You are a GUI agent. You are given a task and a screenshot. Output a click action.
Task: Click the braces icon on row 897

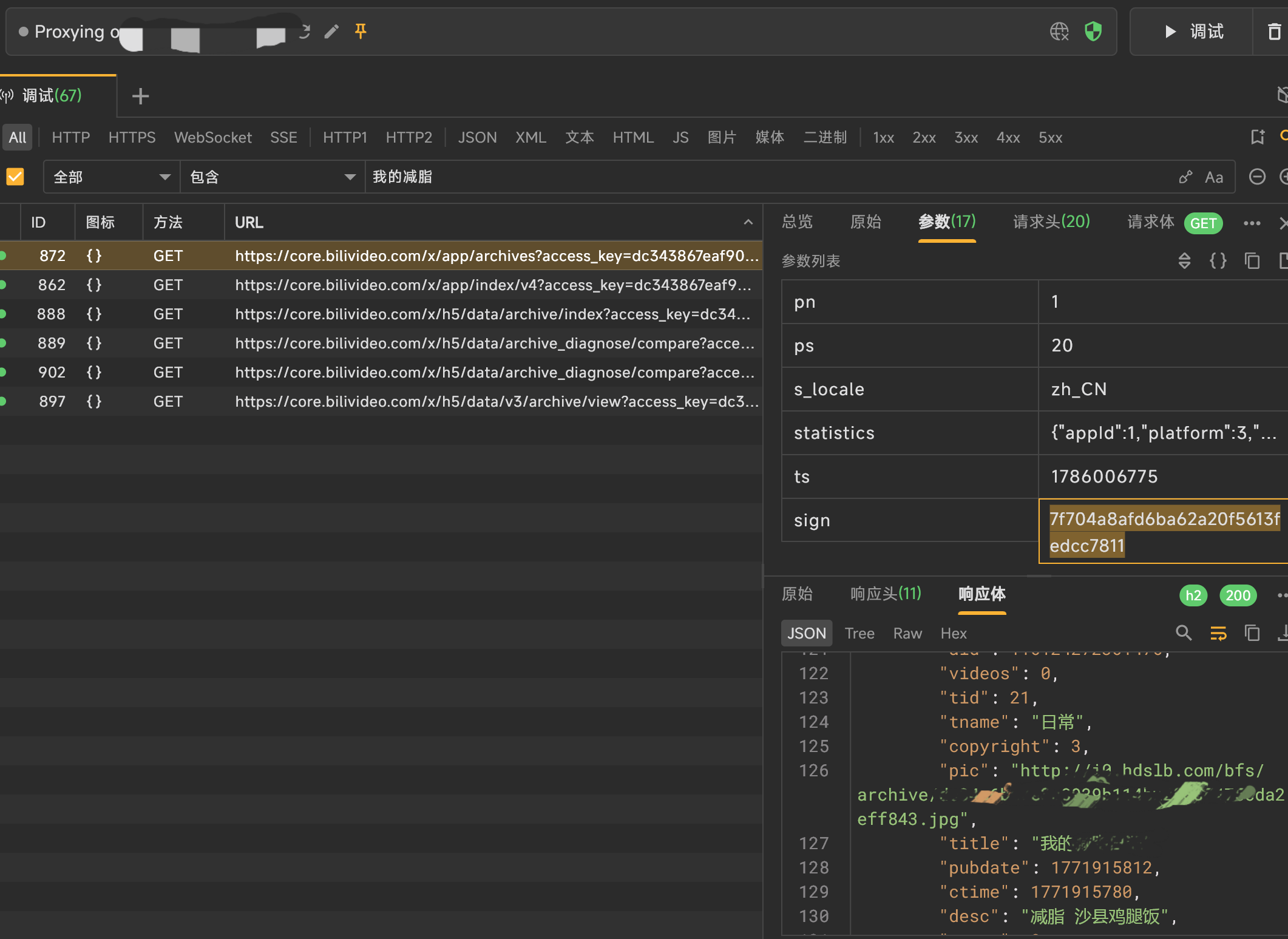click(x=94, y=401)
